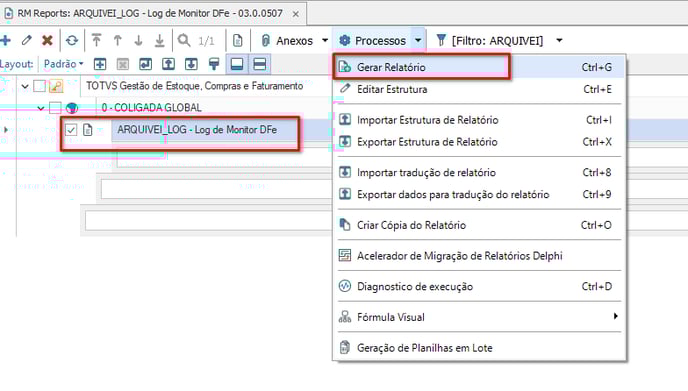Click the blue plus add-record icon
The width and height of the screenshot is (688, 391).
(x=6, y=41)
